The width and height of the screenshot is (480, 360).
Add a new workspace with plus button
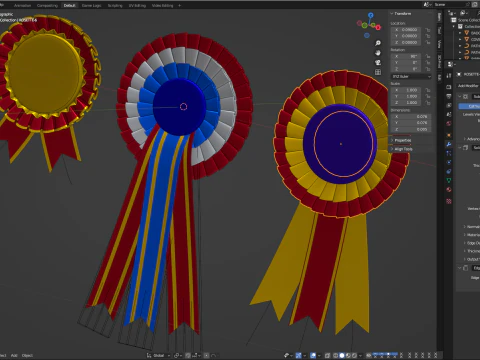pyautogui.click(x=179, y=5)
